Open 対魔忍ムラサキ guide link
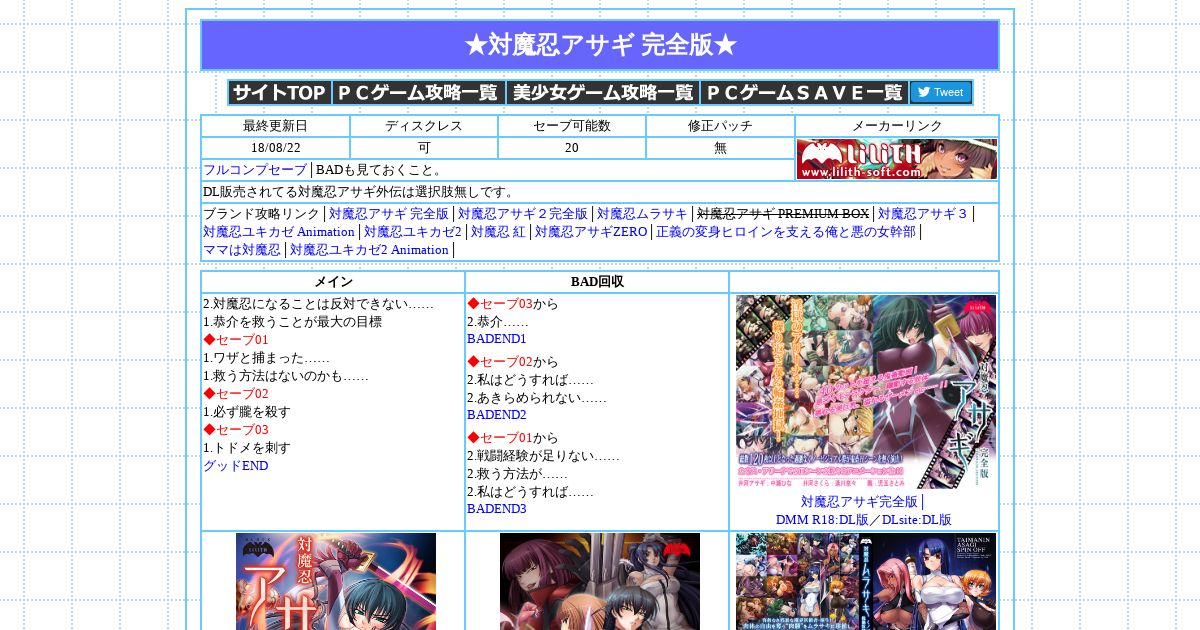Viewport: 1200px width, 630px height. [642, 214]
